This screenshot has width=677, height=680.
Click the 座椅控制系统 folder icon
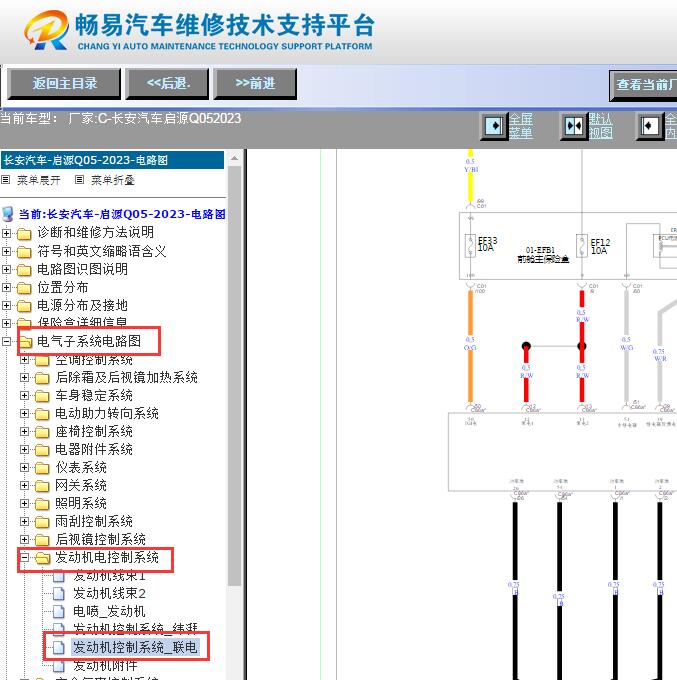point(42,432)
